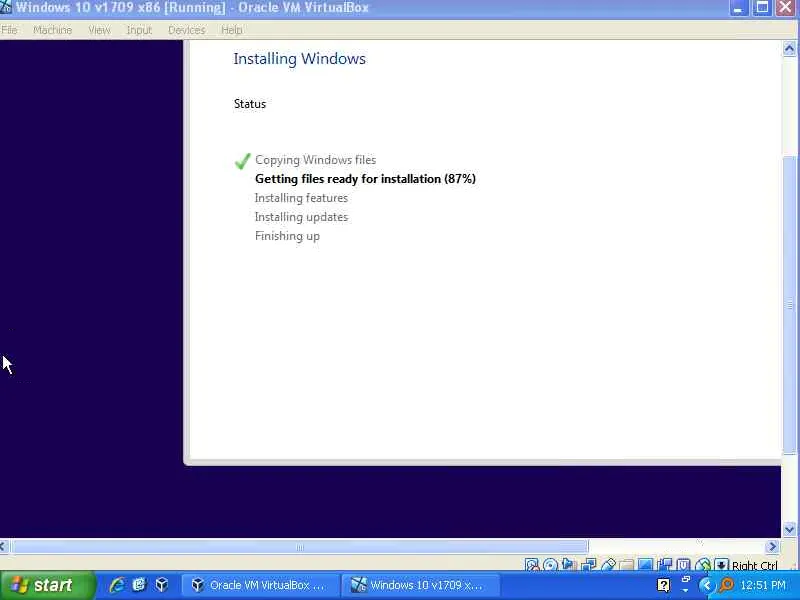800x600 pixels.
Task: Open the Help menu
Action: [x=232, y=30]
